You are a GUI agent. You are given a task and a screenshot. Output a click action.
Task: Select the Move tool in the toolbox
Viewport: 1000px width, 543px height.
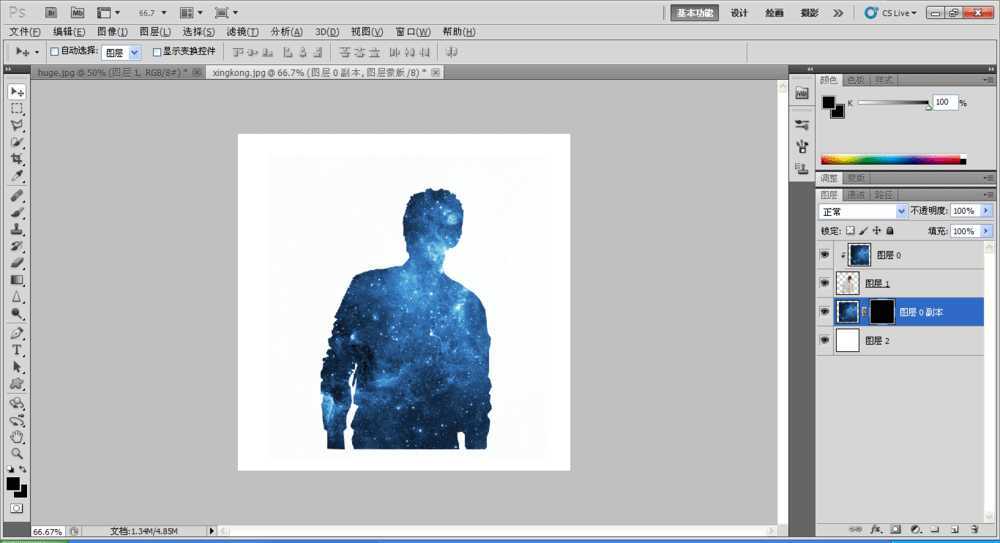[x=17, y=92]
